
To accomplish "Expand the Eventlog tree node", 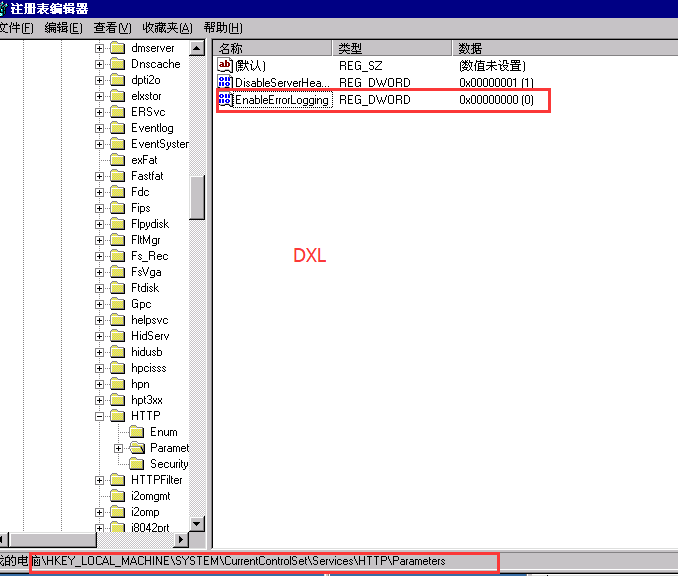I will point(99,128).
